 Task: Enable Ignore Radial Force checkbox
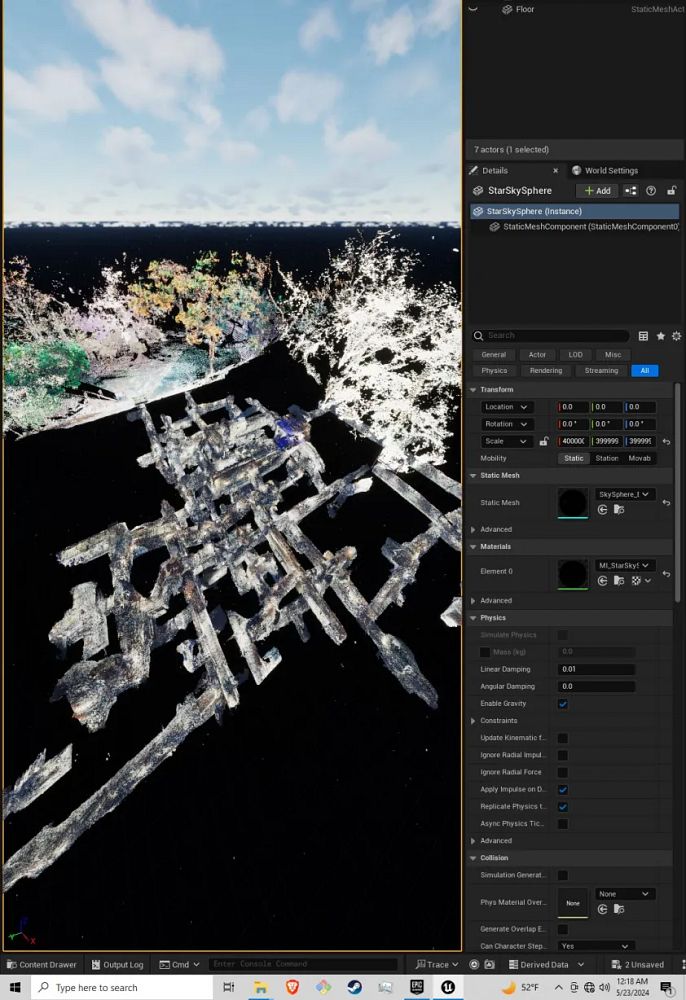click(563, 772)
